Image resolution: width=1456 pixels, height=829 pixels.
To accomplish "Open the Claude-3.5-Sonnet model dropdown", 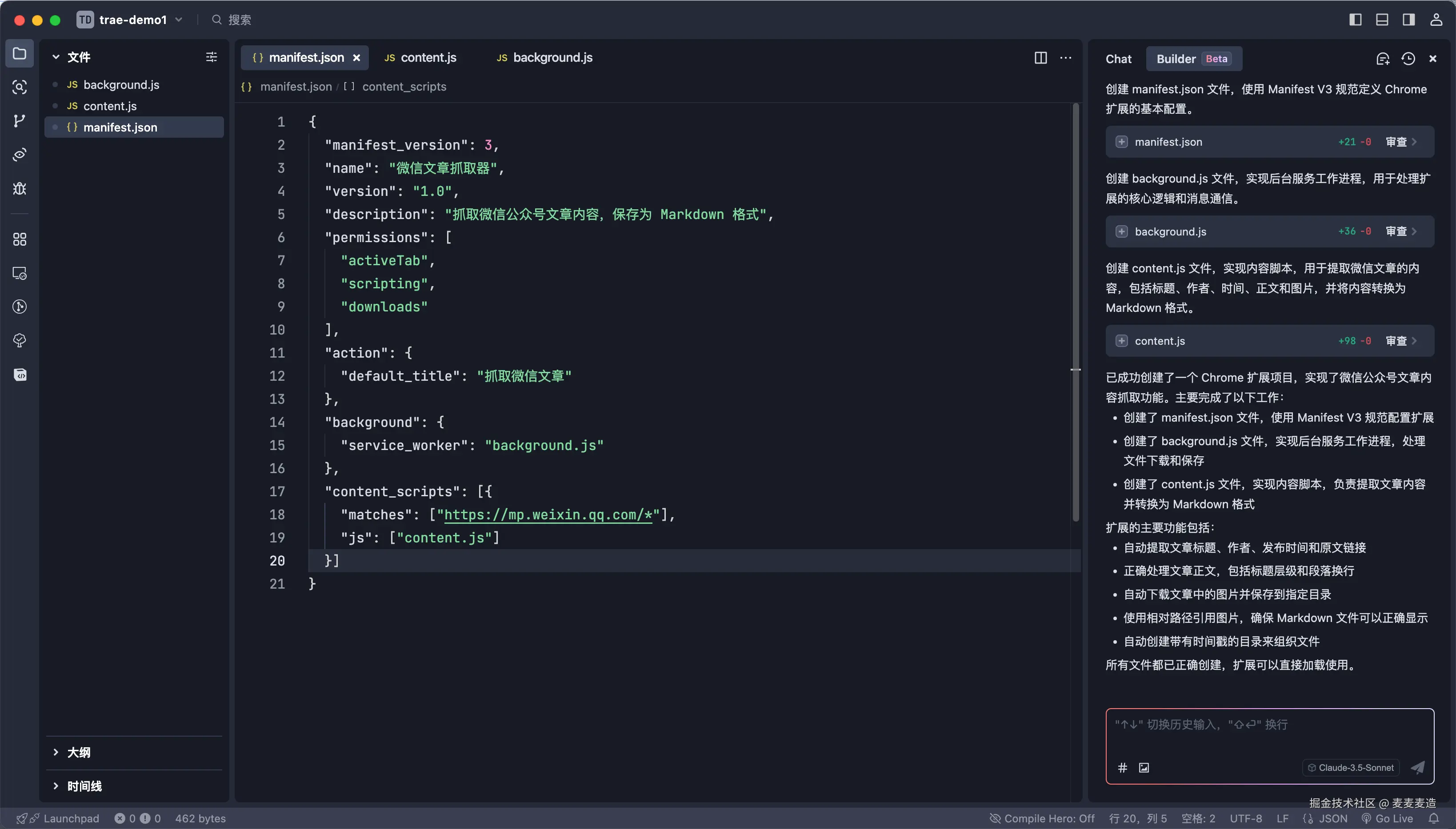I will 1350,768.
